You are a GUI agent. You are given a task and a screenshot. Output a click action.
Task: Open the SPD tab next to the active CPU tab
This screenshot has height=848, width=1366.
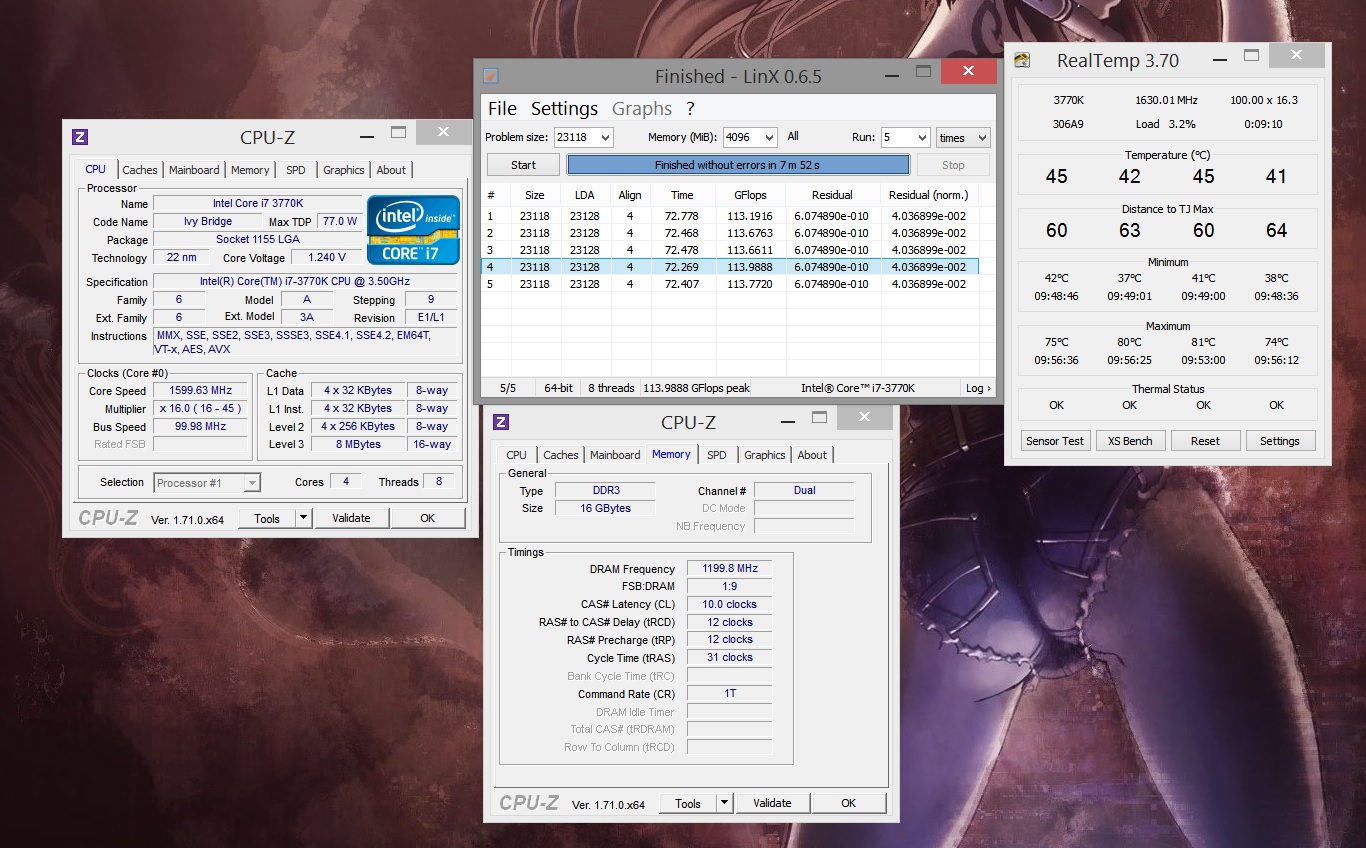tap(295, 170)
